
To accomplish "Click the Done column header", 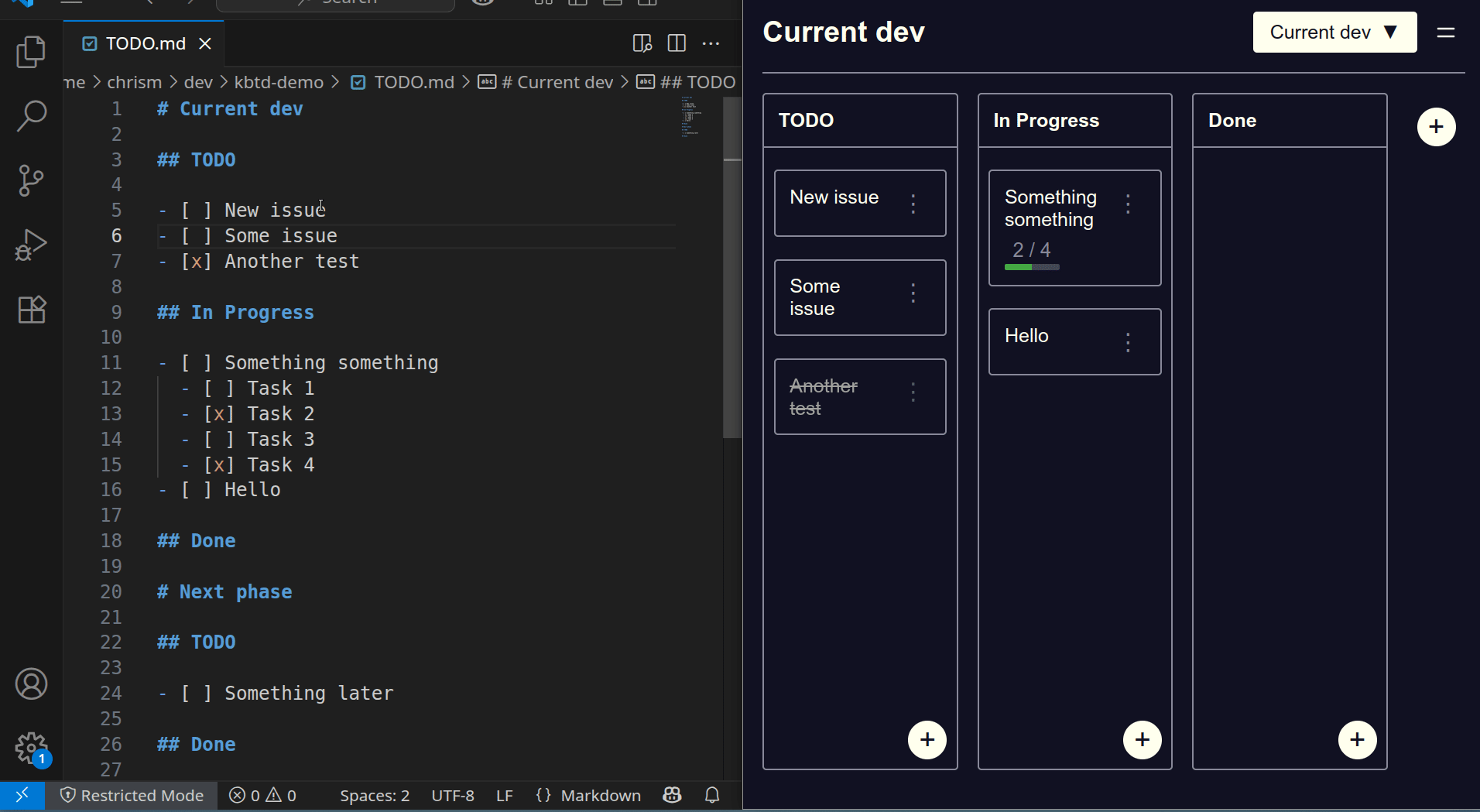I will click(x=1290, y=121).
